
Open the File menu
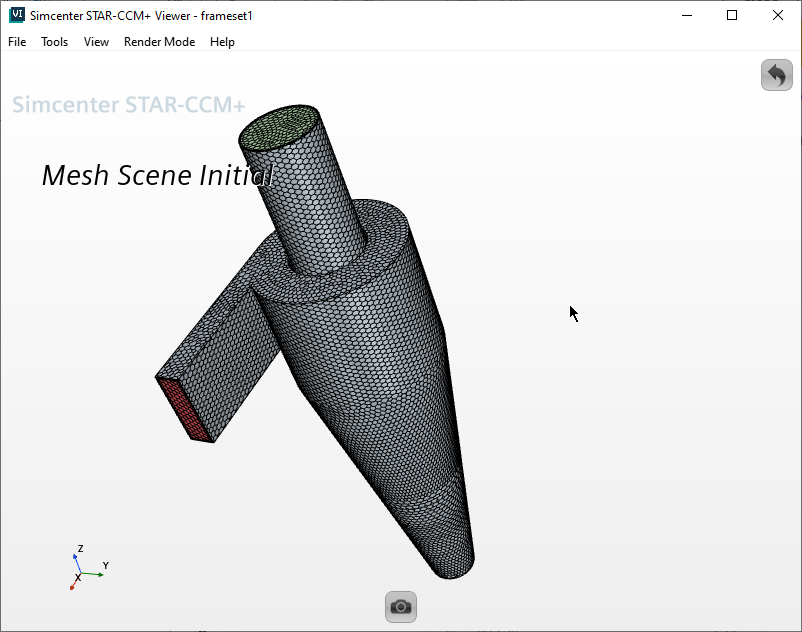click(17, 42)
